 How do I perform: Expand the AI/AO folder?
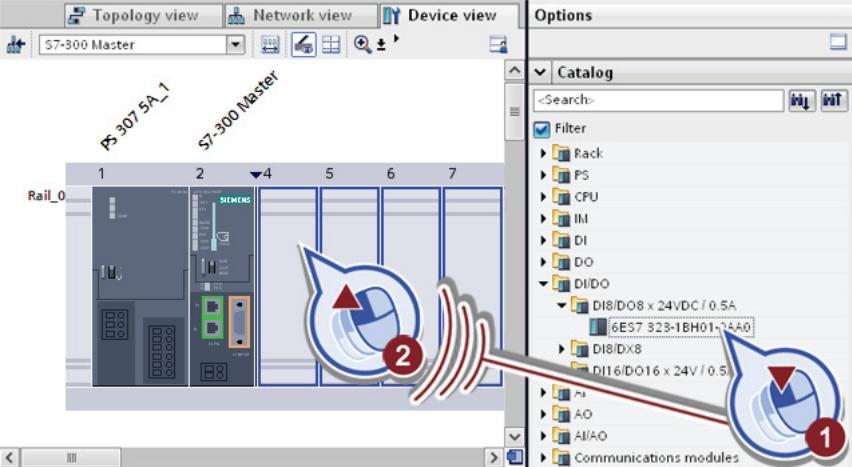[x=543, y=435]
